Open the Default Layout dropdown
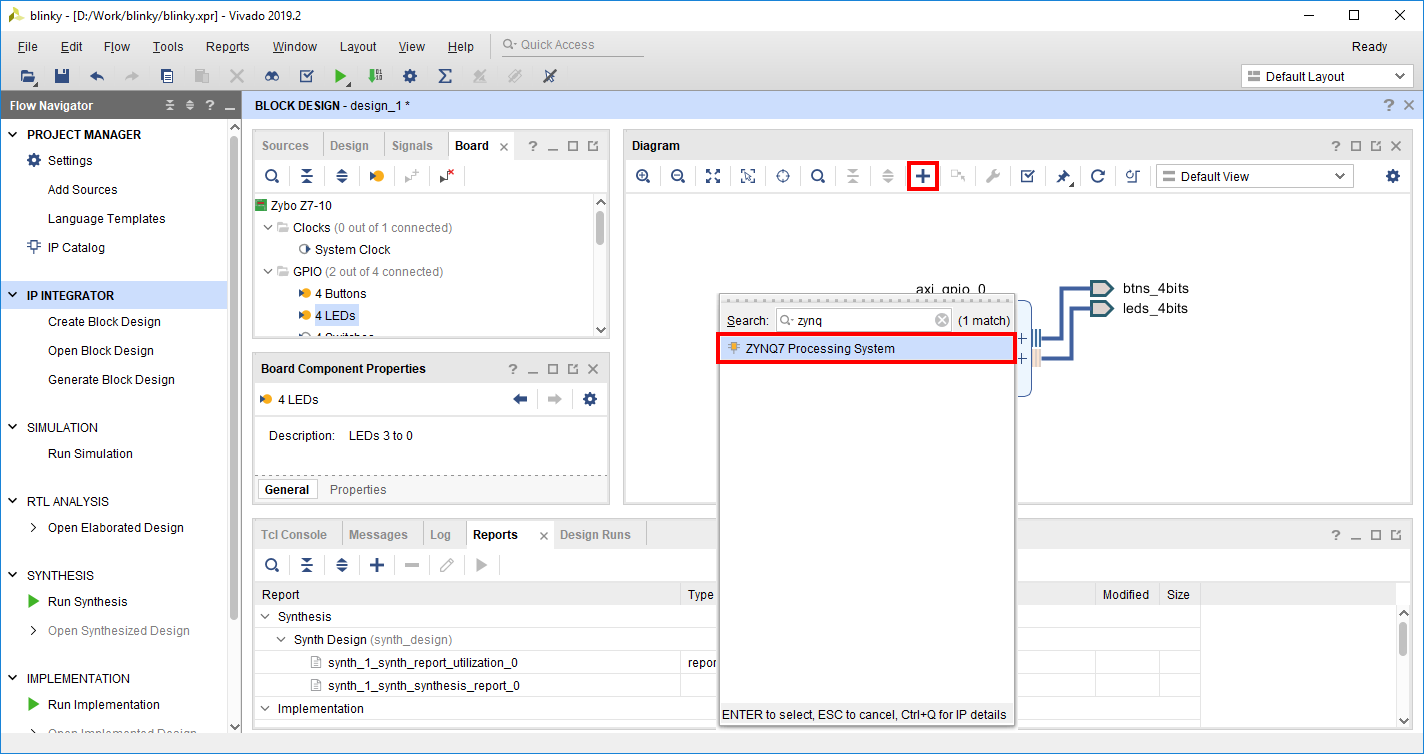This screenshot has width=1424, height=754. pyautogui.click(x=1327, y=76)
